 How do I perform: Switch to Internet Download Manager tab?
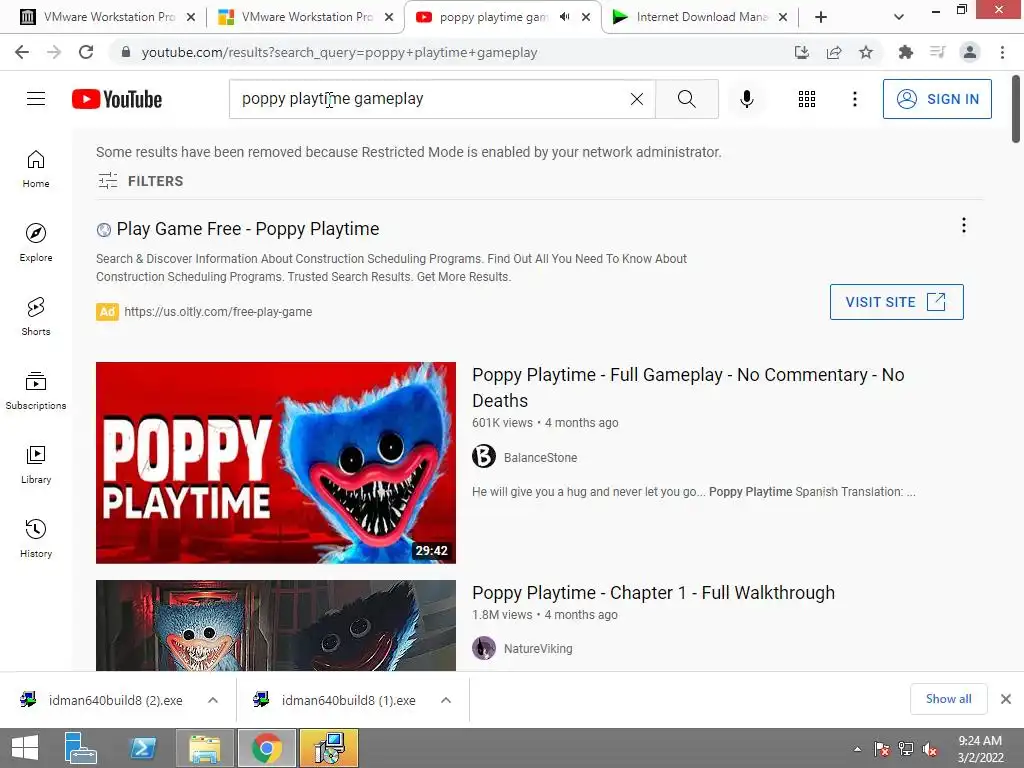pyautogui.click(x=699, y=17)
